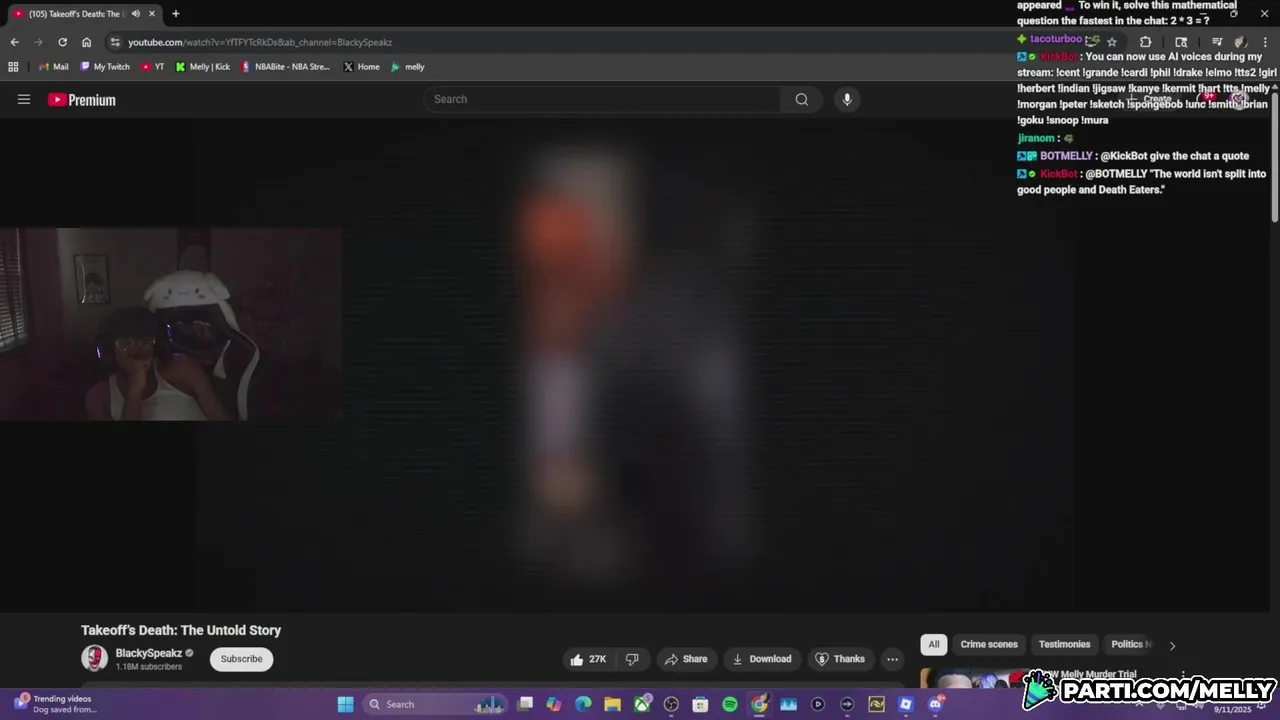Open more actions three-dot menu under video
The width and height of the screenshot is (1280, 720).
(x=892, y=659)
